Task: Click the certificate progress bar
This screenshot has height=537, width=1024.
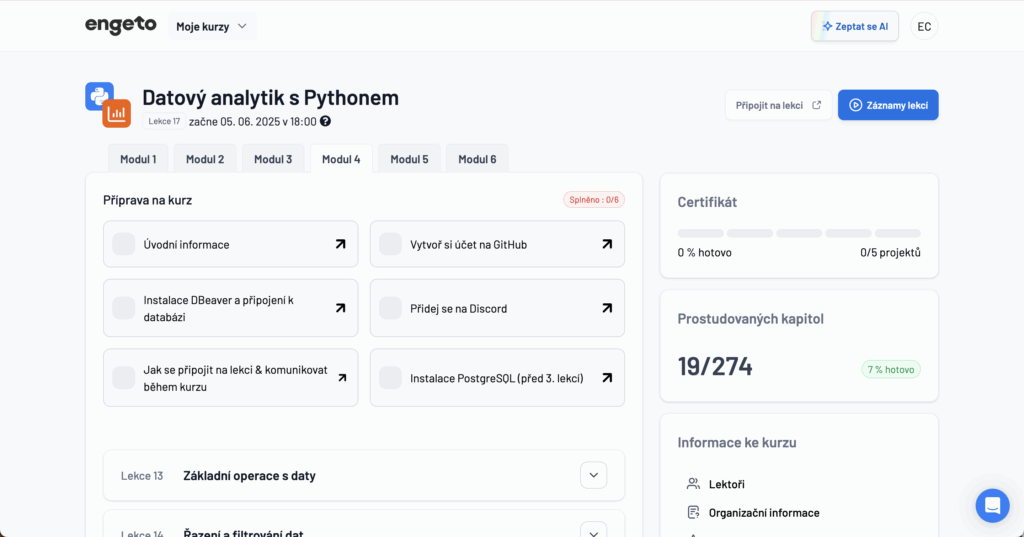Action: tap(799, 233)
